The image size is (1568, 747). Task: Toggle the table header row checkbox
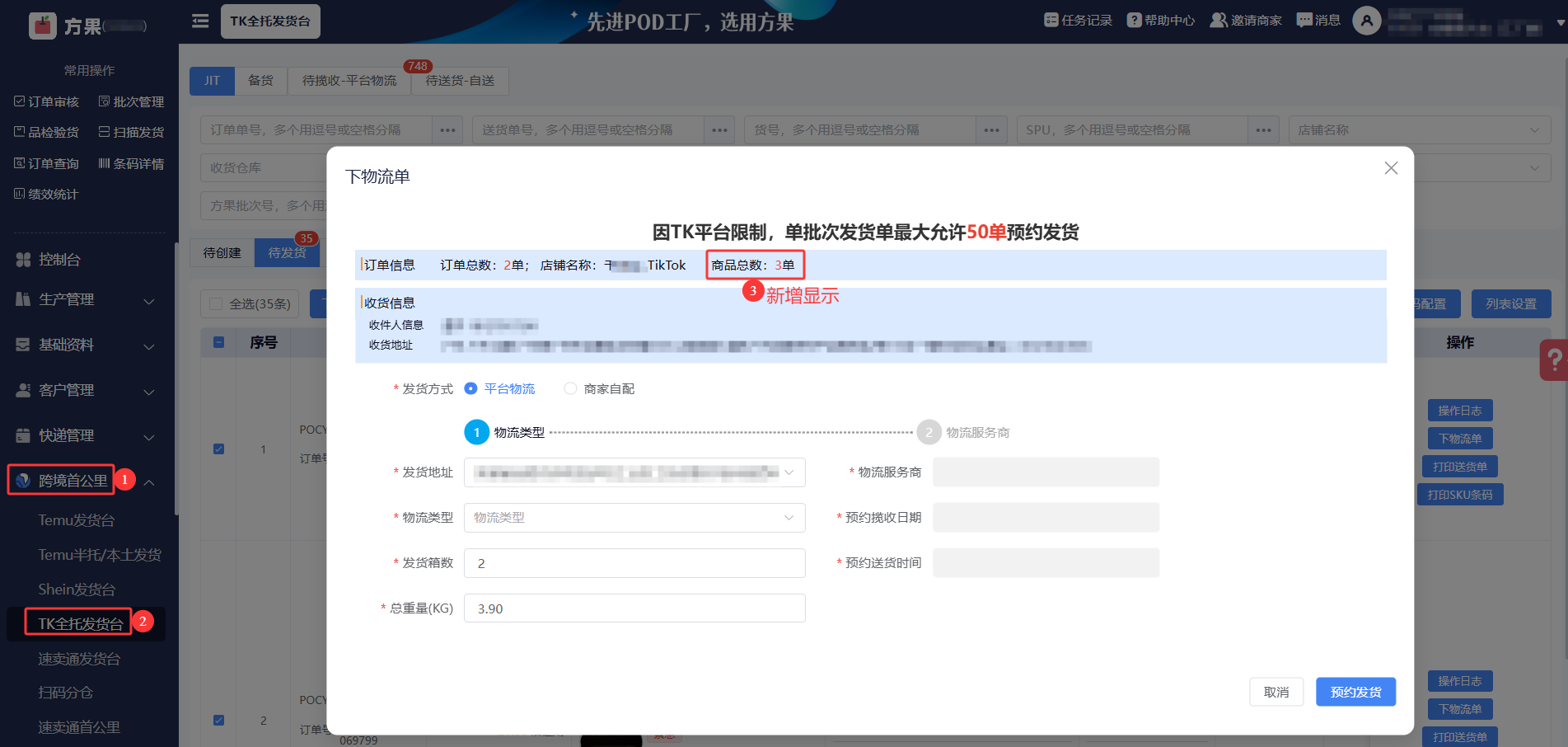219,342
